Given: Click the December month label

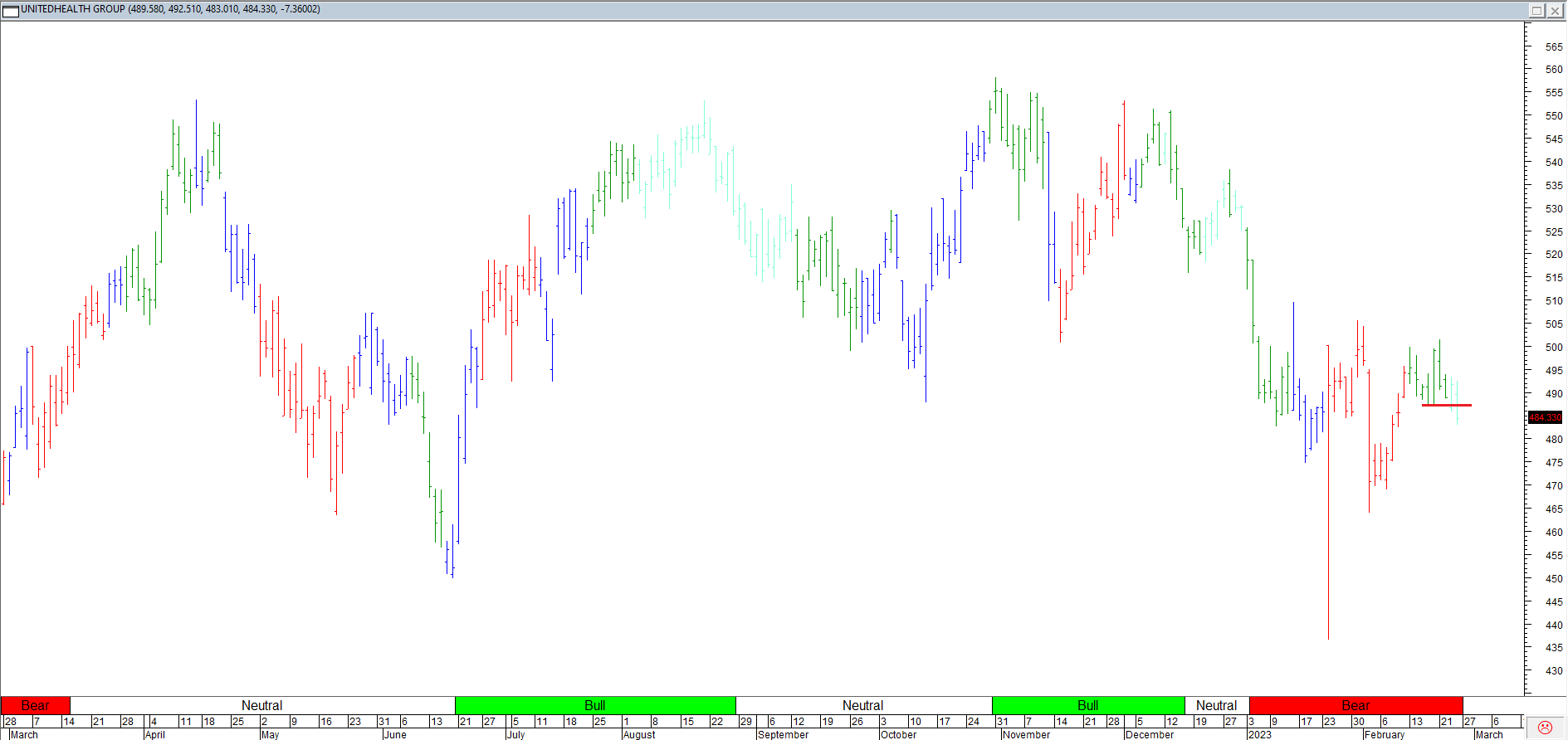Looking at the screenshot, I should [x=1150, y=734].
